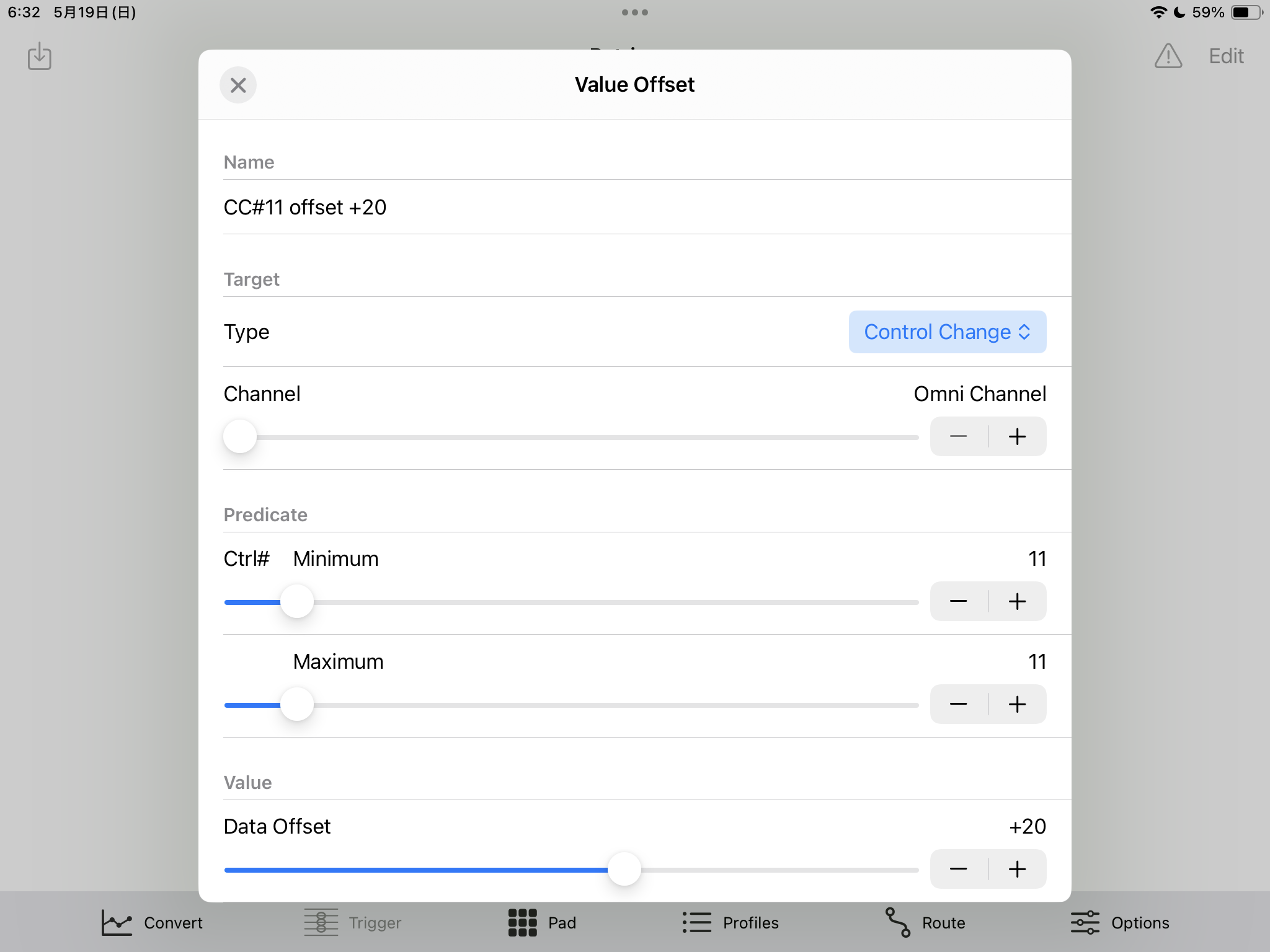
Task: Decrease Data Offset with minus button
Action: 959,869
